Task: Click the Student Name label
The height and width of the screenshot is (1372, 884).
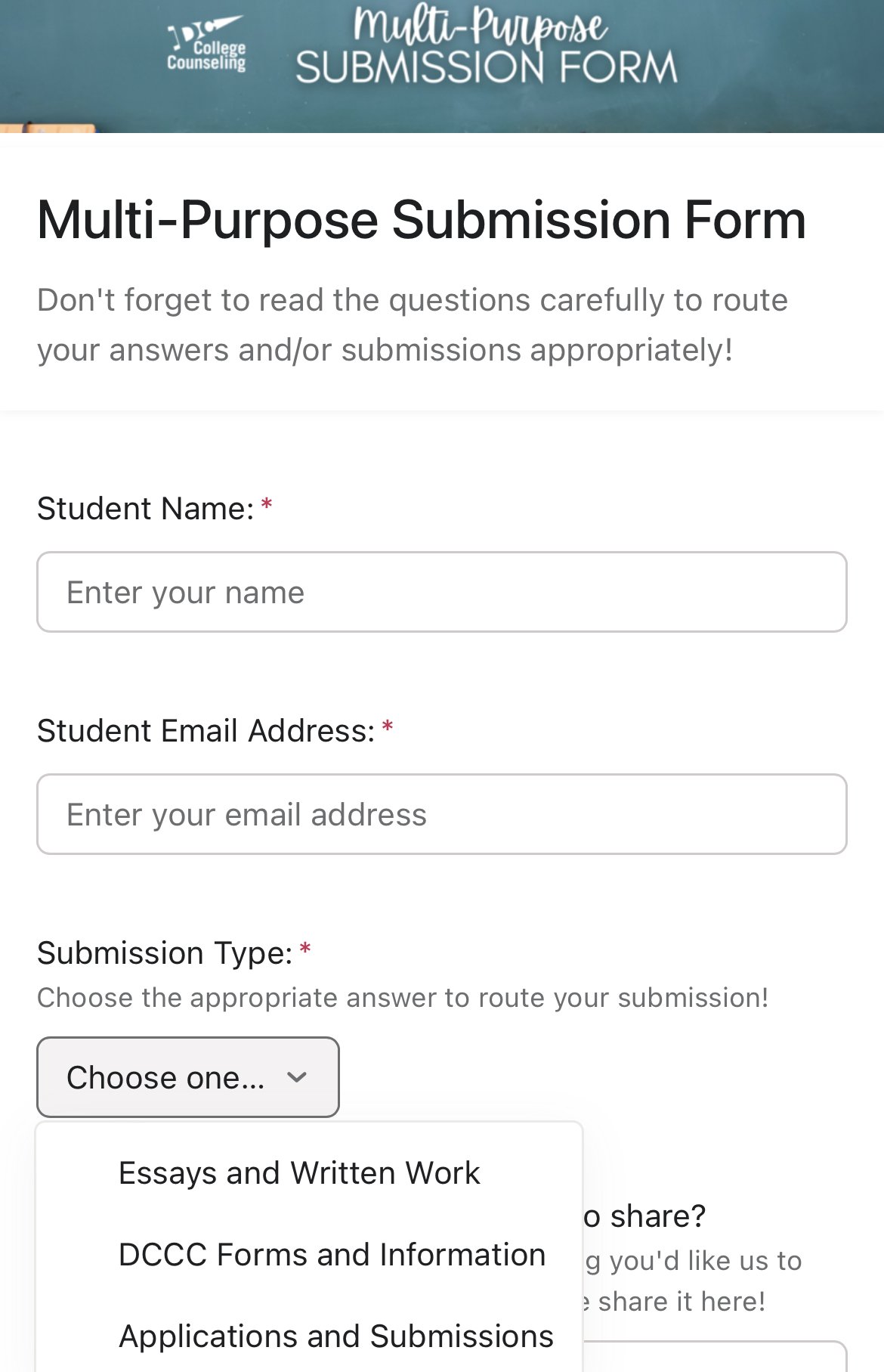Action: click(x=146, y=509)
